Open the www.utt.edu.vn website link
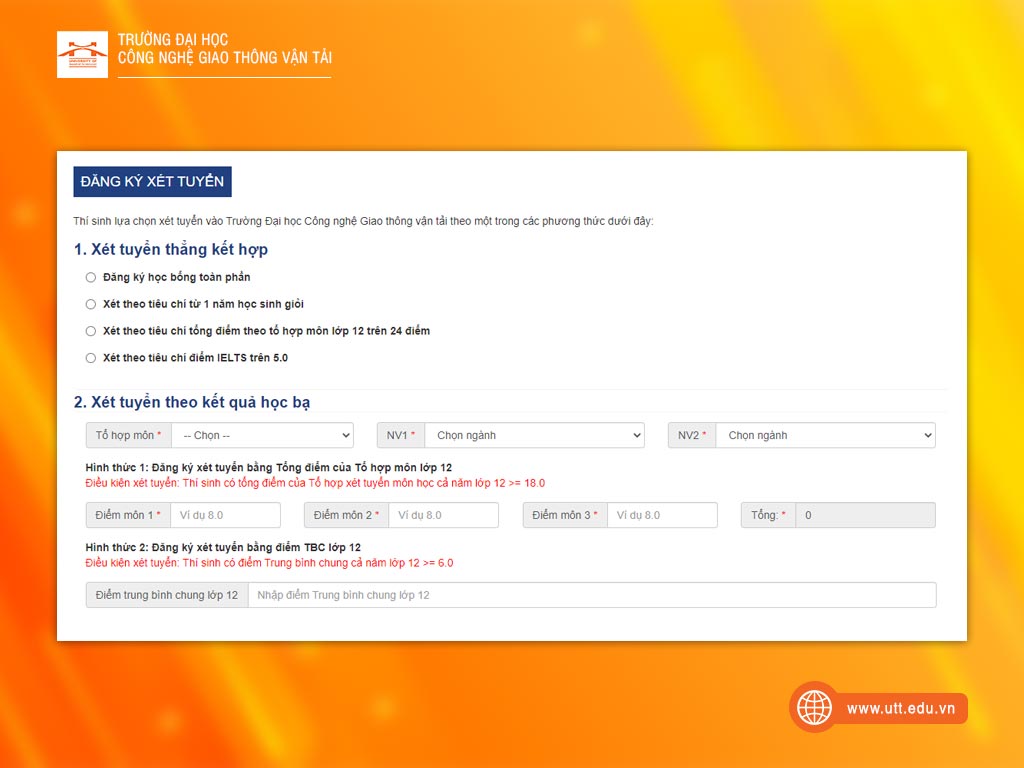This screenshot has height=768, width=1024. [x=900, y=708]
